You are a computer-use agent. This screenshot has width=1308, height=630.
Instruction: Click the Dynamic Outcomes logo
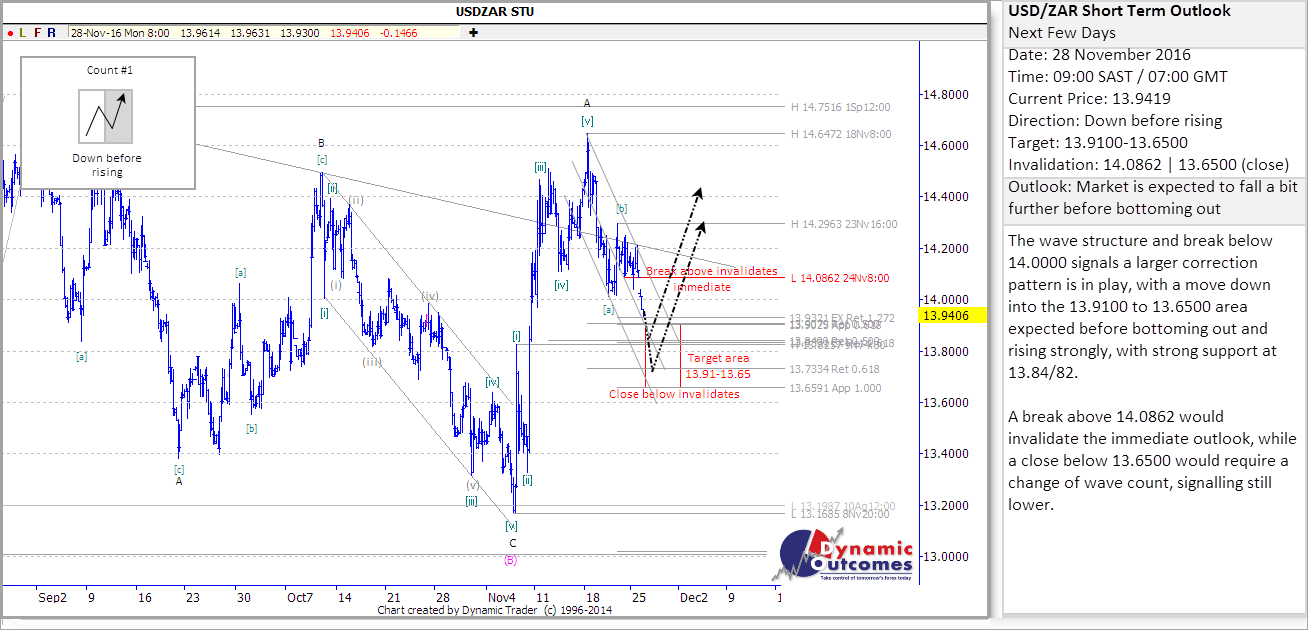pyautogui.click(x=846, y=555)
